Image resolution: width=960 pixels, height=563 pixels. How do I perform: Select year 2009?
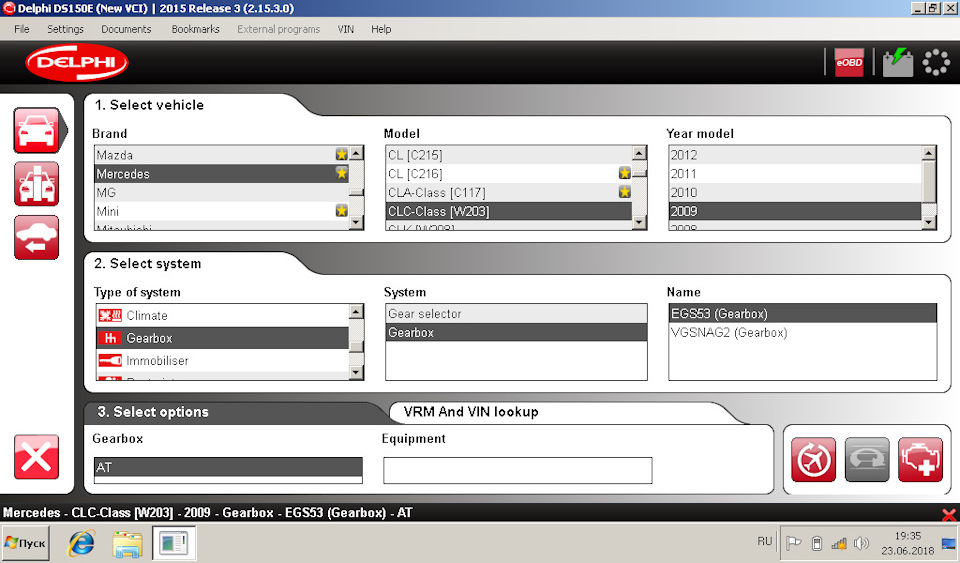tap(795, 211)
